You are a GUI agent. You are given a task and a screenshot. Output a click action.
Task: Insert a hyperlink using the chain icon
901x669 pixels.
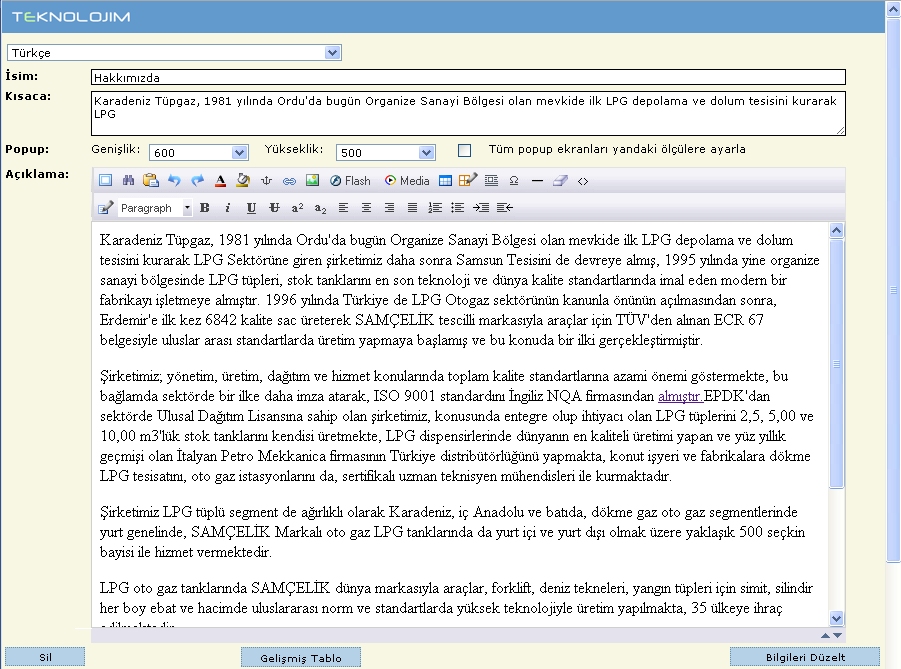(289, 181)
